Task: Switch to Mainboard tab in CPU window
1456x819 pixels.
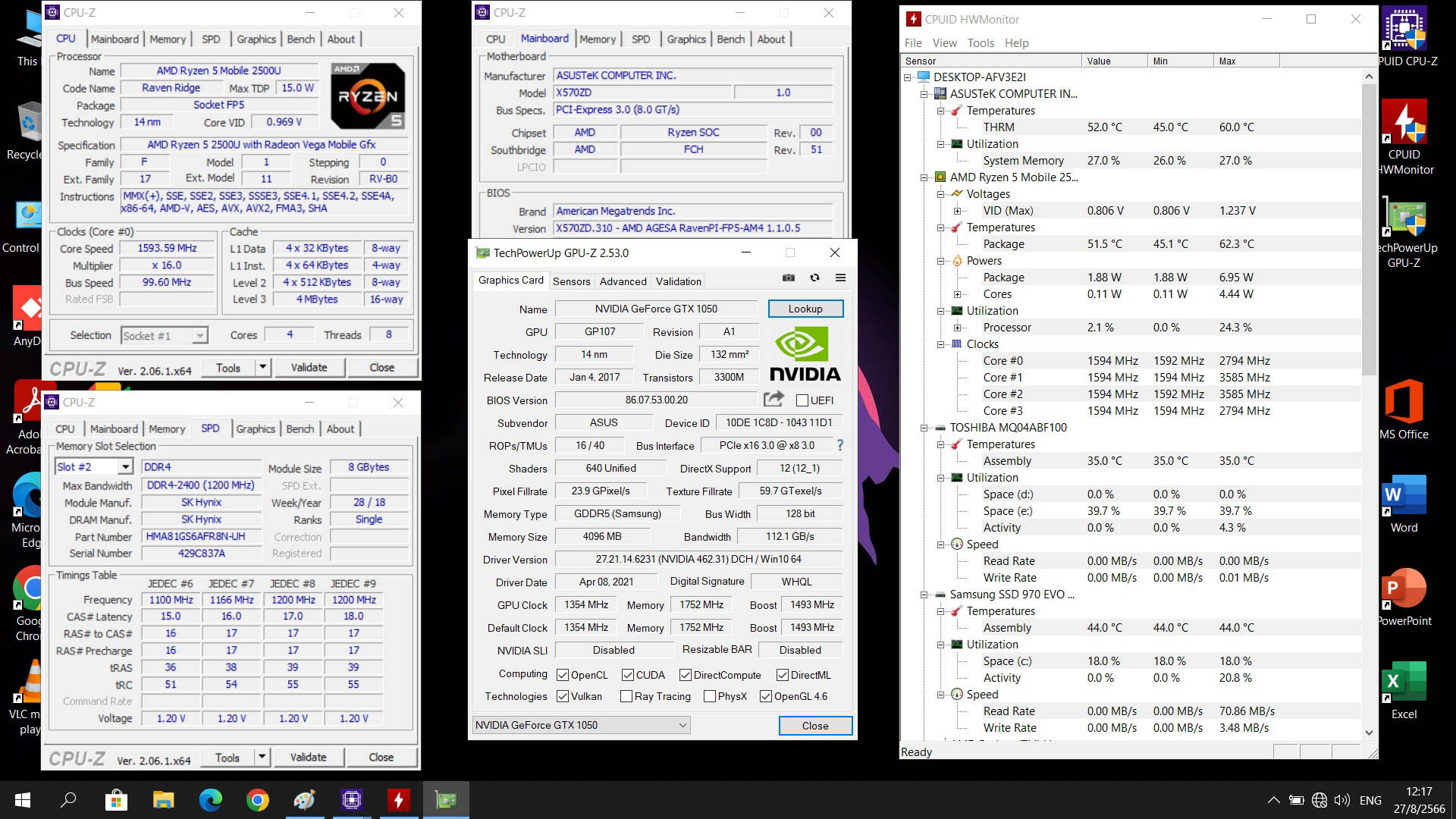Action: (115, 39)
